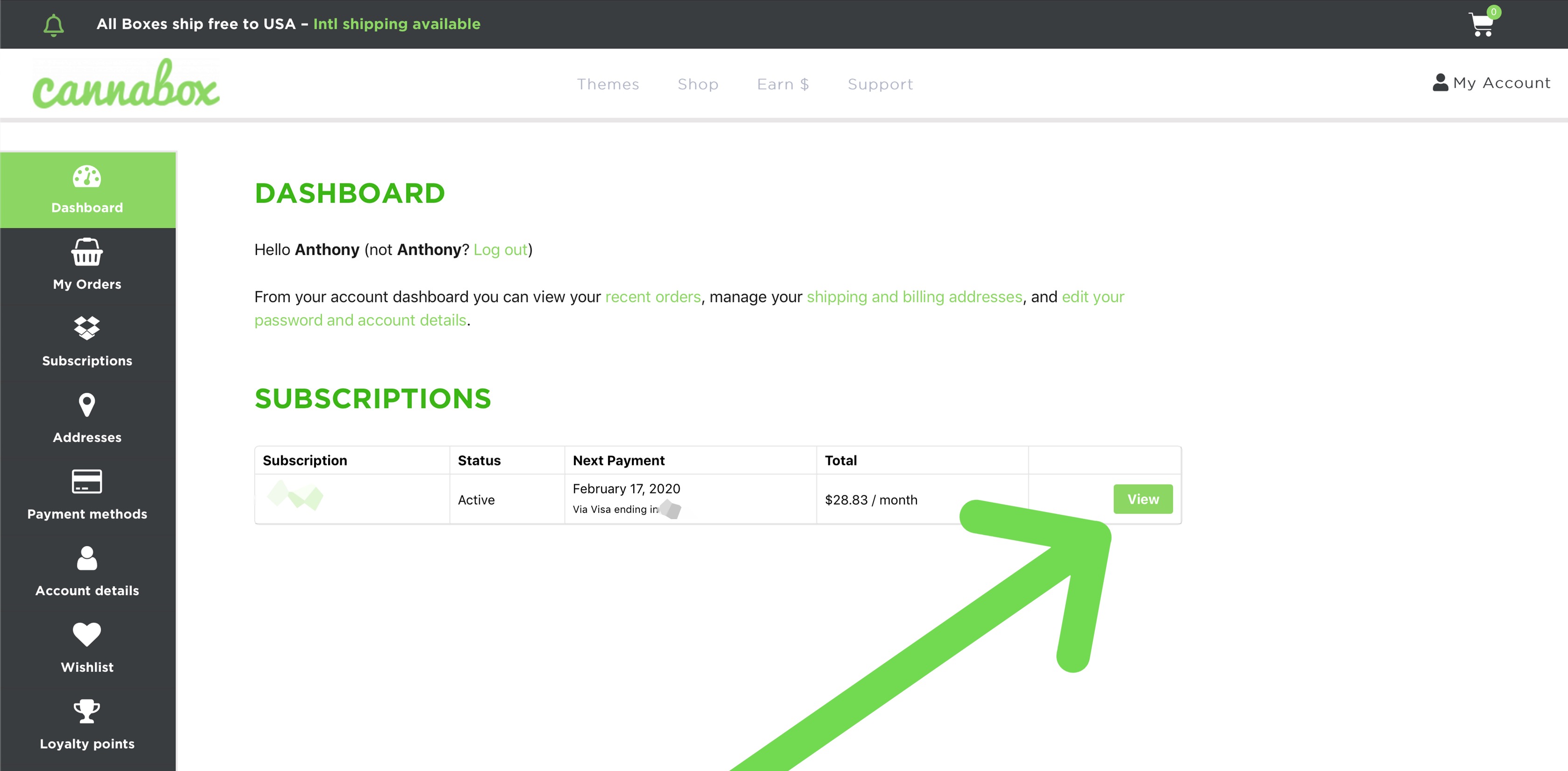Screen dimensions: 1568x771
Task: Click the February 17, 2020 payment date
Action: (626, 489)
